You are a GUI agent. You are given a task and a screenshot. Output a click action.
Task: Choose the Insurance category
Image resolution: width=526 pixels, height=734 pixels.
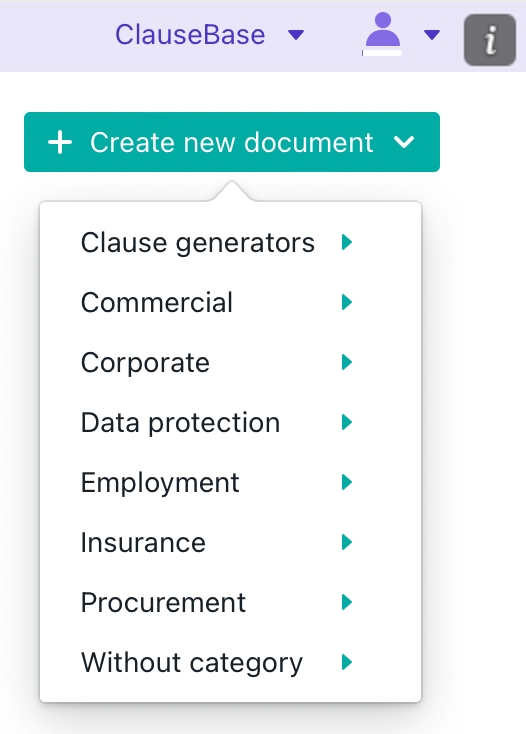230,542
